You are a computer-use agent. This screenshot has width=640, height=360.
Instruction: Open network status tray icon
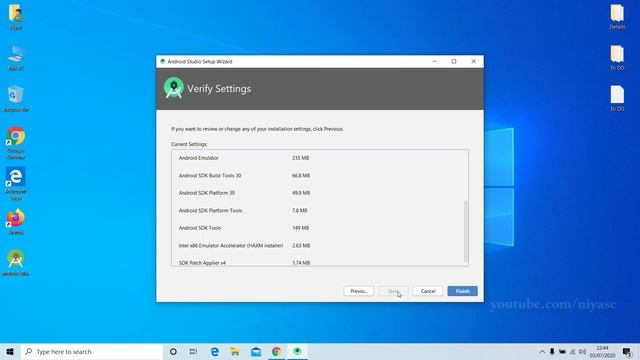coord(572,351)
